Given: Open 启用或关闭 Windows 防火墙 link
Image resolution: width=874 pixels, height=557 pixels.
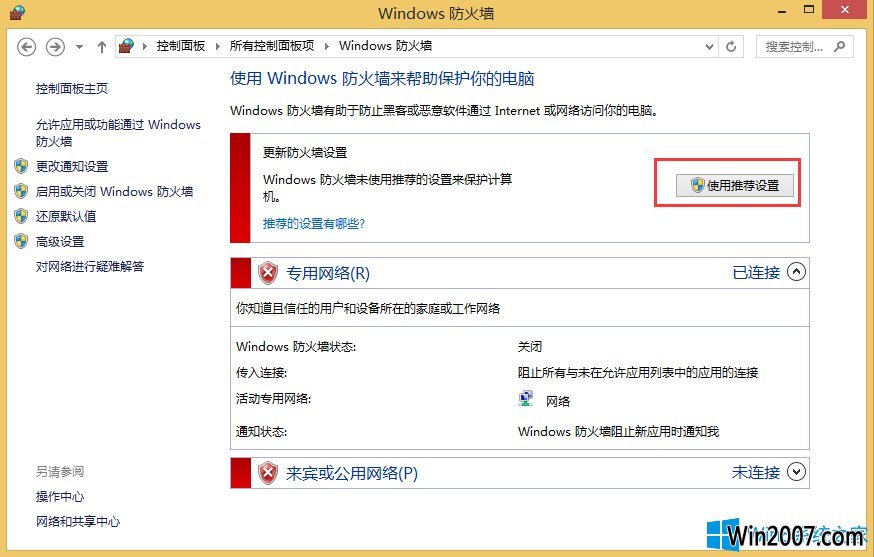Looking at the screenshot, I should [114, 191].
